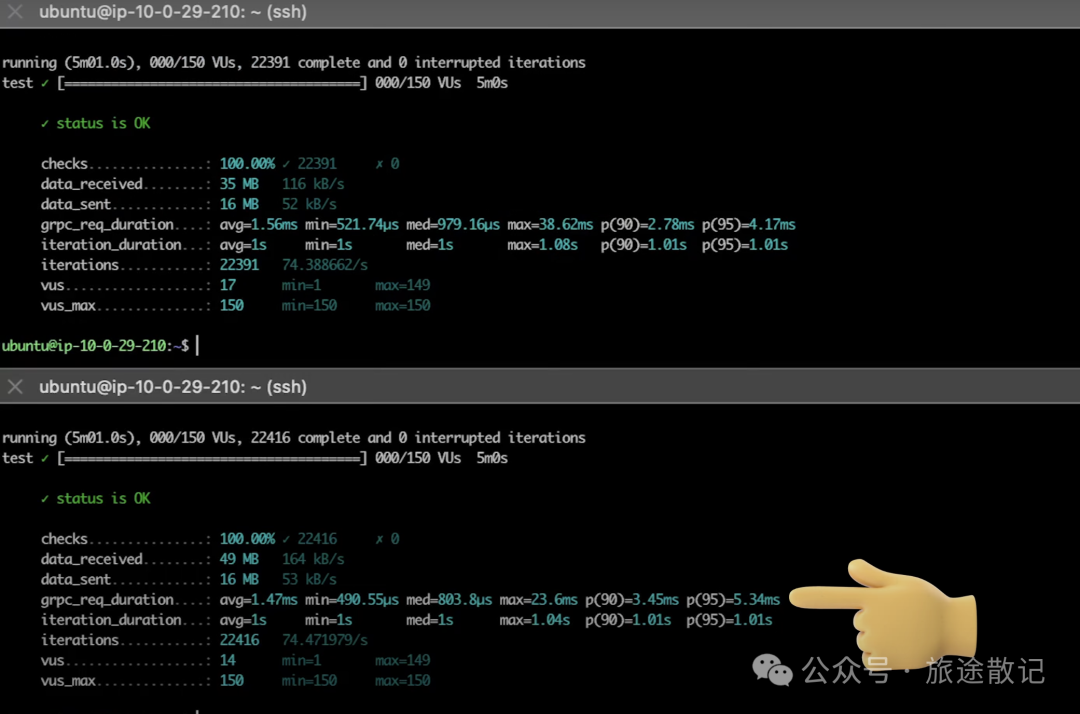Click upper checks passed count 22391
1080x714 pixels.
[x=317, y=164]
